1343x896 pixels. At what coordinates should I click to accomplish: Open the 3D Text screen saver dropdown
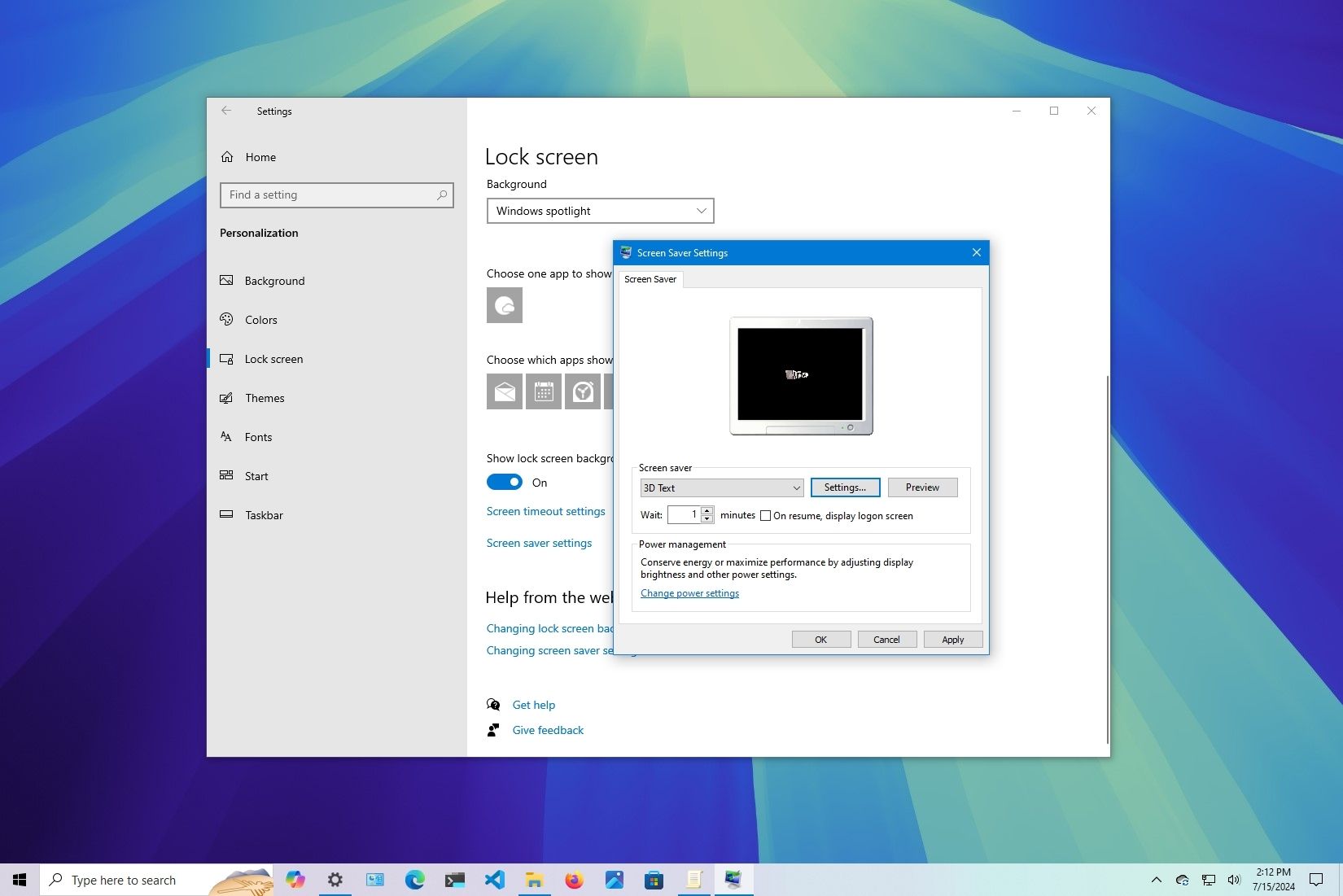coord(720,487)
